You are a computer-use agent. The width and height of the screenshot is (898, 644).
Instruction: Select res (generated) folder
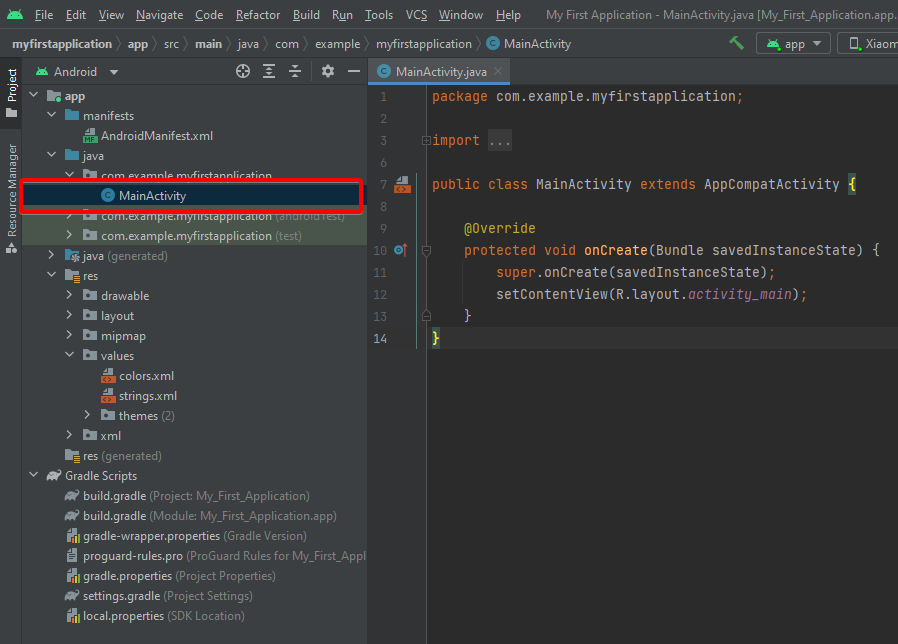(x=113, y=456)
